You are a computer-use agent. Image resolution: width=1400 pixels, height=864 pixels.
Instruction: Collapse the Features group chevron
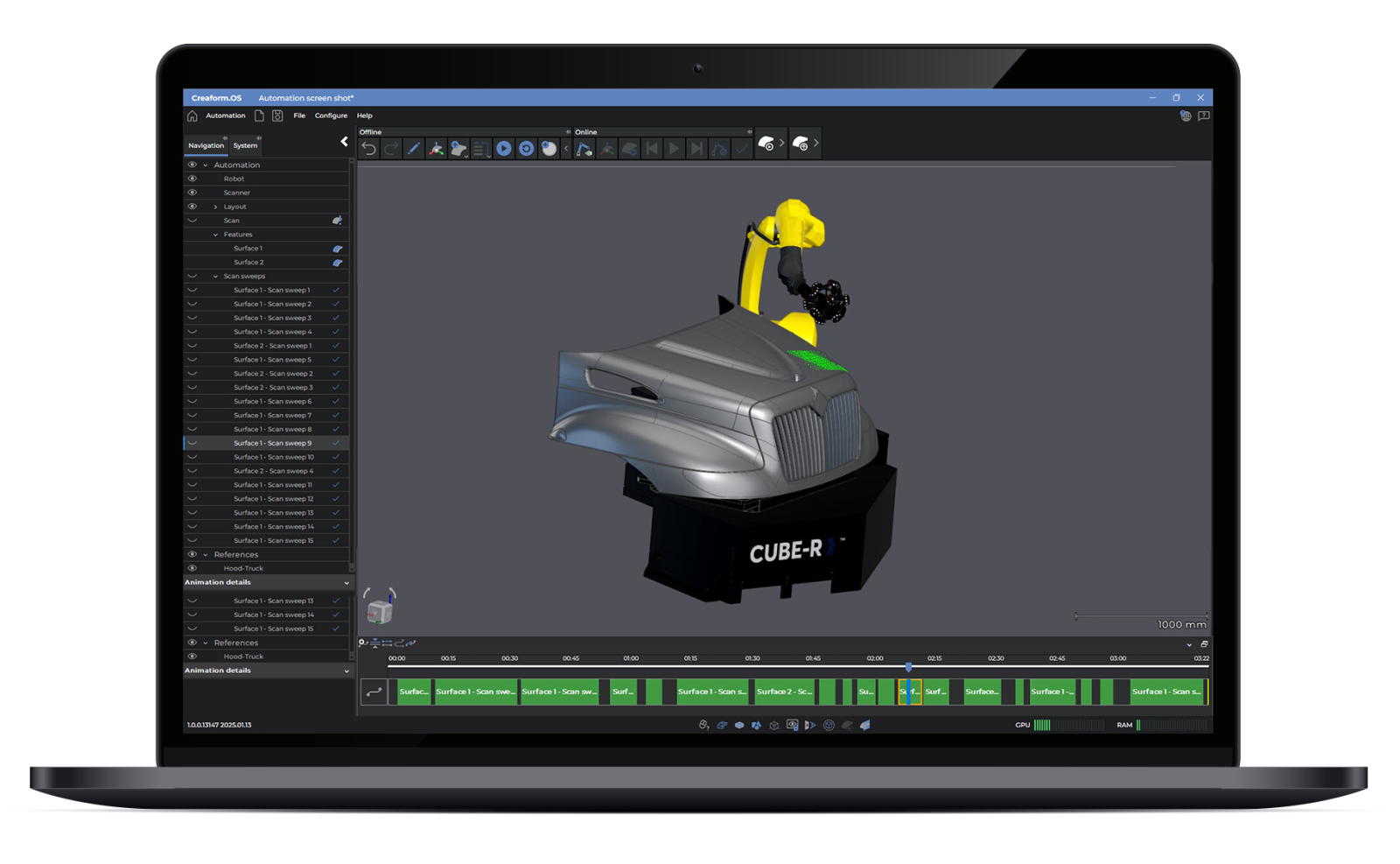tap(215, 235)
